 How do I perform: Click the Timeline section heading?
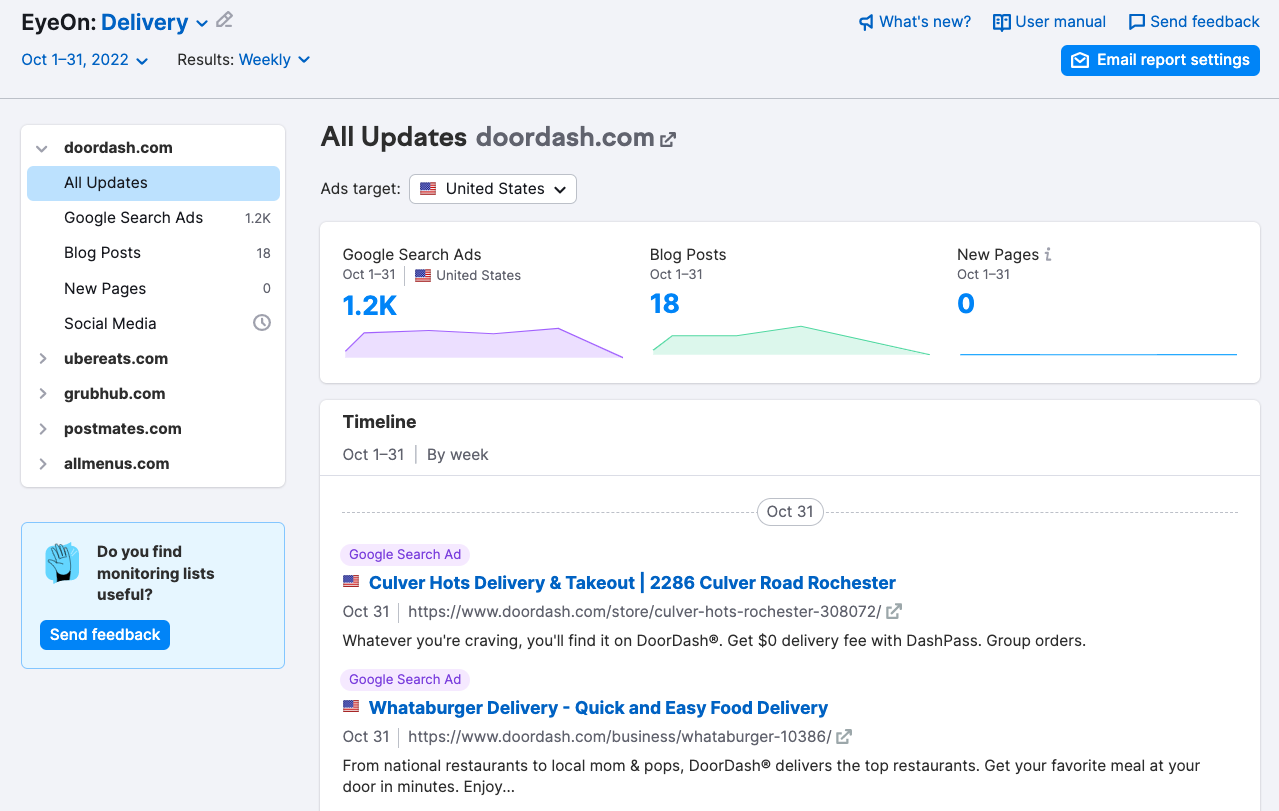(x=380, y=422)
